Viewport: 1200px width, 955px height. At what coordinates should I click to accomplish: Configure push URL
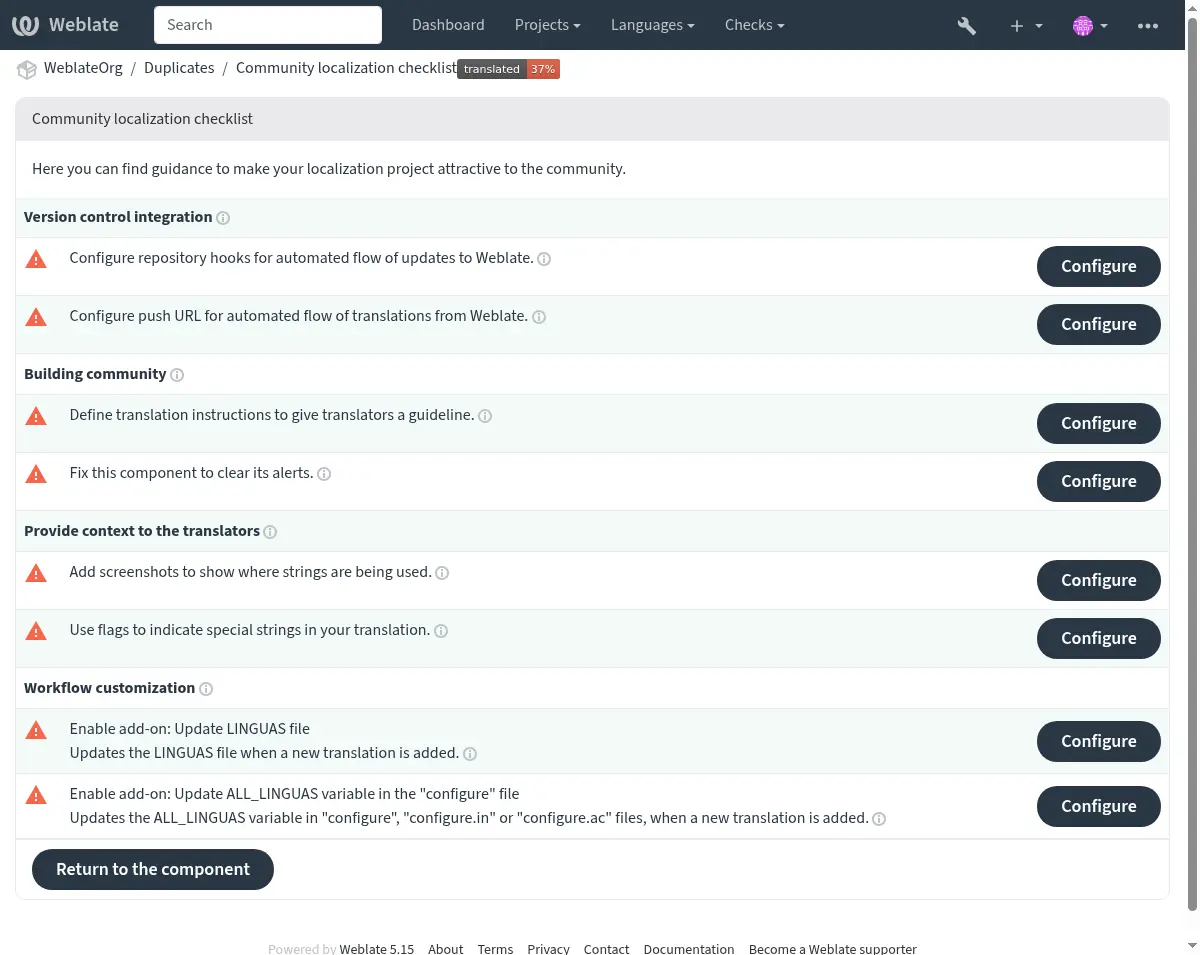click(x=1098, y=324)
